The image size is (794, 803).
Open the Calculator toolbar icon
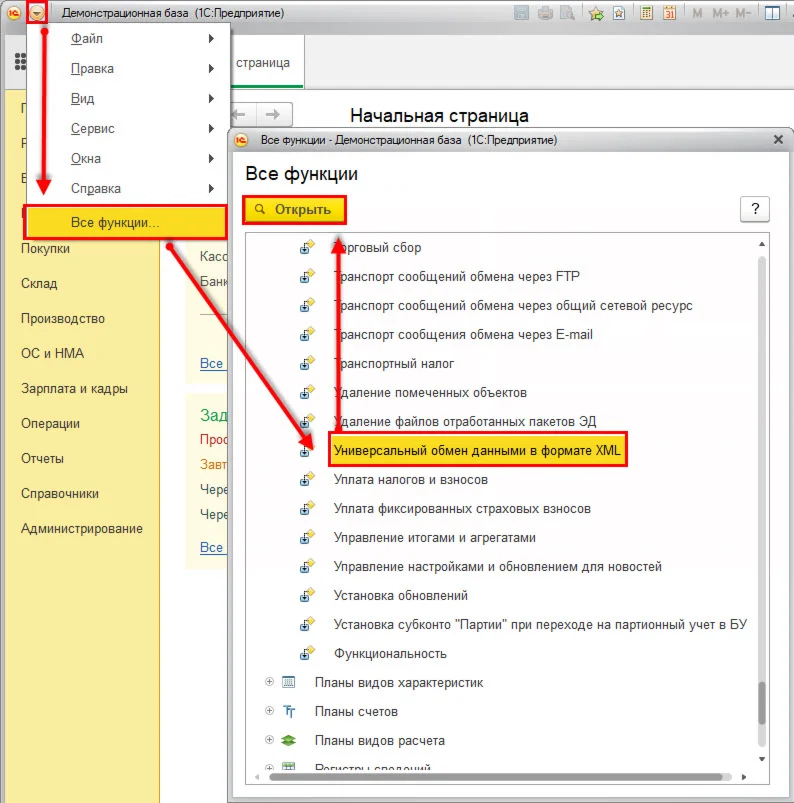tap(646, 13)
